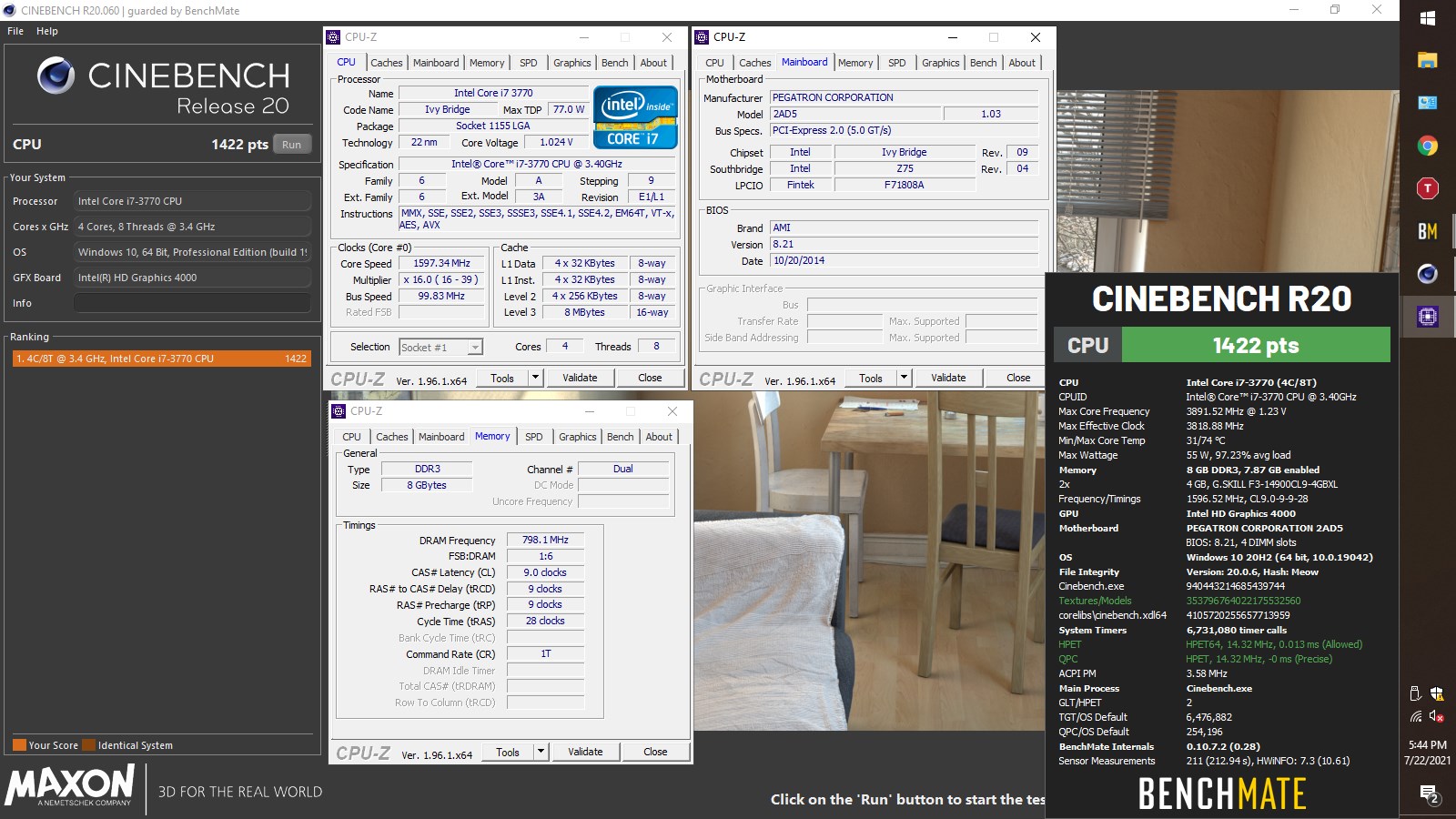Click the Multiplier x 16.0 value
The height and width of the screenshot is (819, 1456).
tap(441, 279)
